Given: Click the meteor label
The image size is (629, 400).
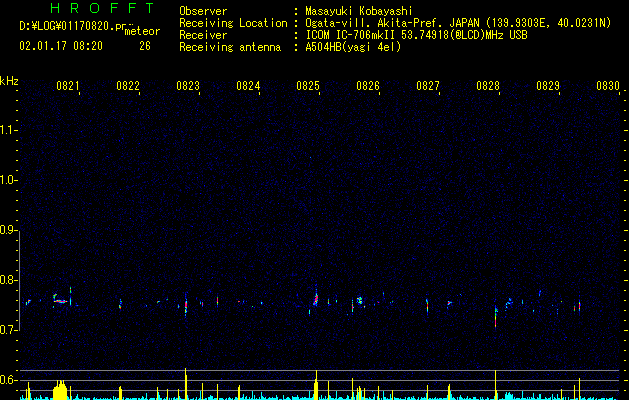Looking at the screenshot, I should pyautogui.click(x=142, y=31).
